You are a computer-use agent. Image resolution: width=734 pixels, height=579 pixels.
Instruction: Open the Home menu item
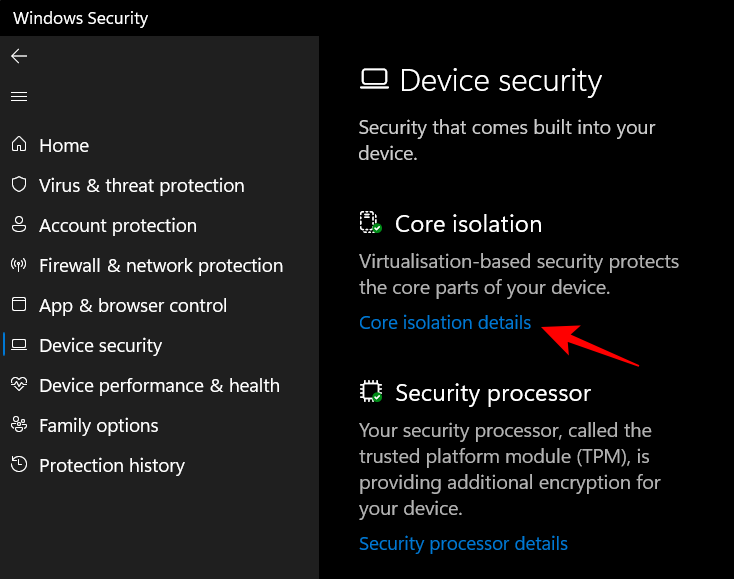tap(64, 145)
